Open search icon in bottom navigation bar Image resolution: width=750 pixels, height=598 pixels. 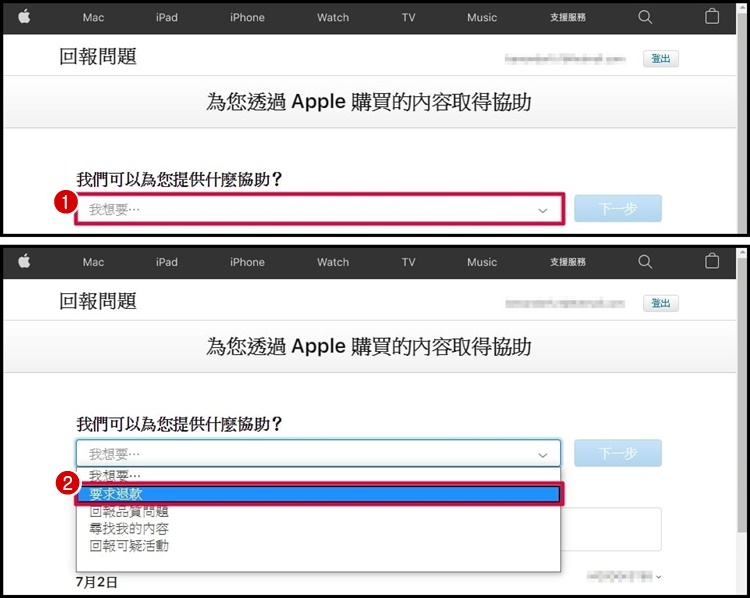645,262
